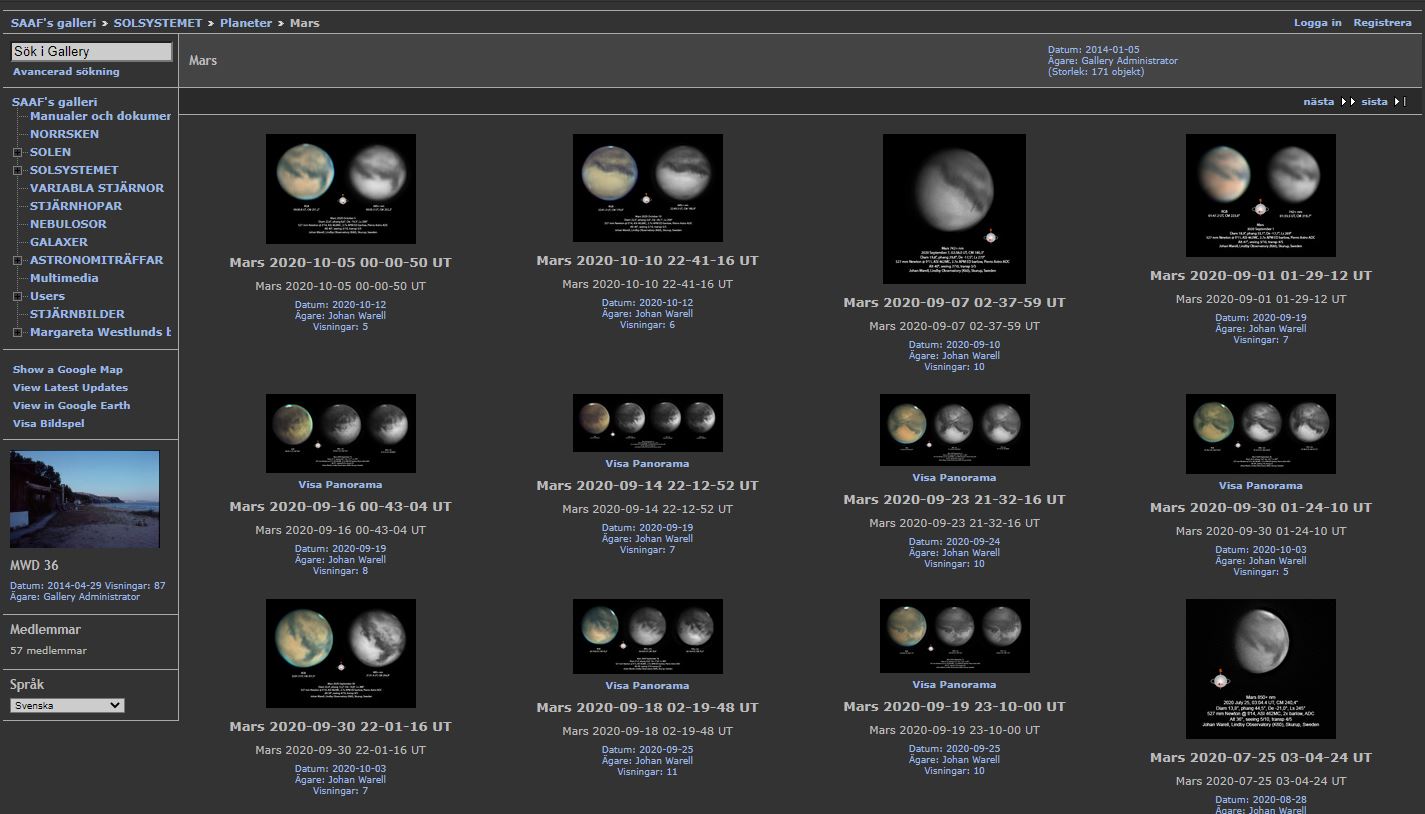Image resolution: width=1425 pixels, height=814 pixels.
Task: Click the last page arrow icon
Action: [1399, 101]
